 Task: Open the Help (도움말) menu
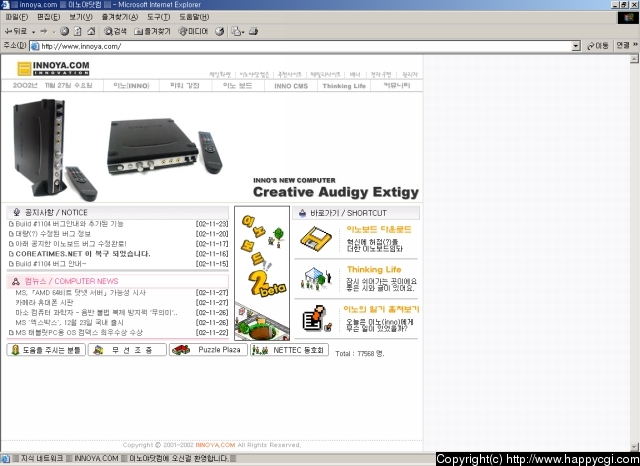[194, 17]
